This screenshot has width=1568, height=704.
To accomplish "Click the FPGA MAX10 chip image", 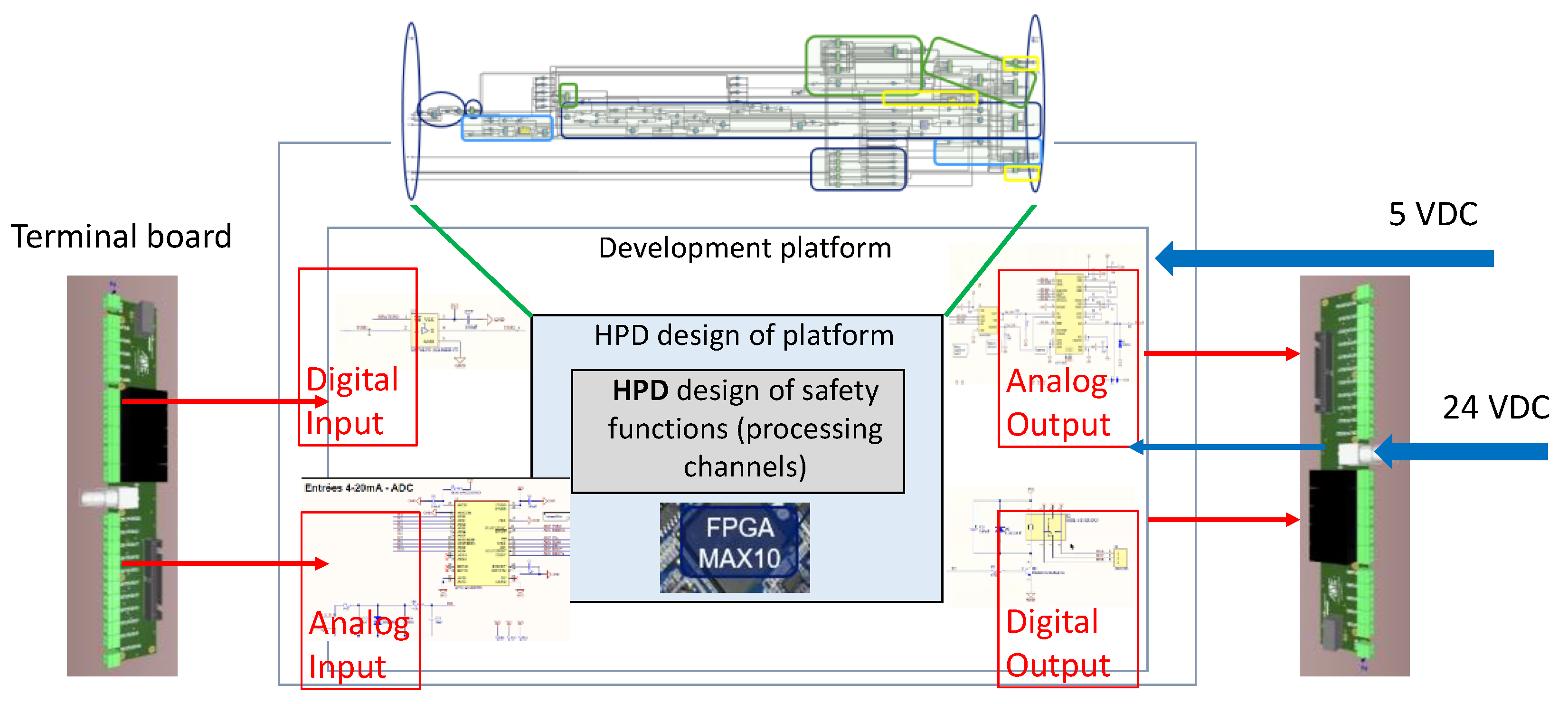I will click(735, 547).
